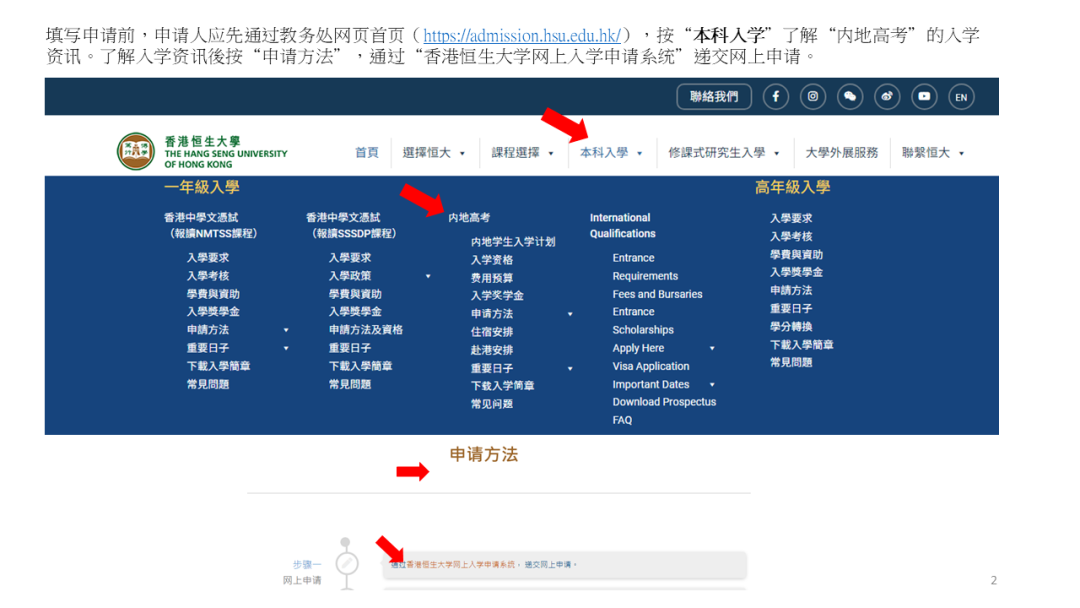Image resolution: width=1080 pixels, height=608 pixels.
Task: Open 费用预算 link
Action: tap(492, 277)
